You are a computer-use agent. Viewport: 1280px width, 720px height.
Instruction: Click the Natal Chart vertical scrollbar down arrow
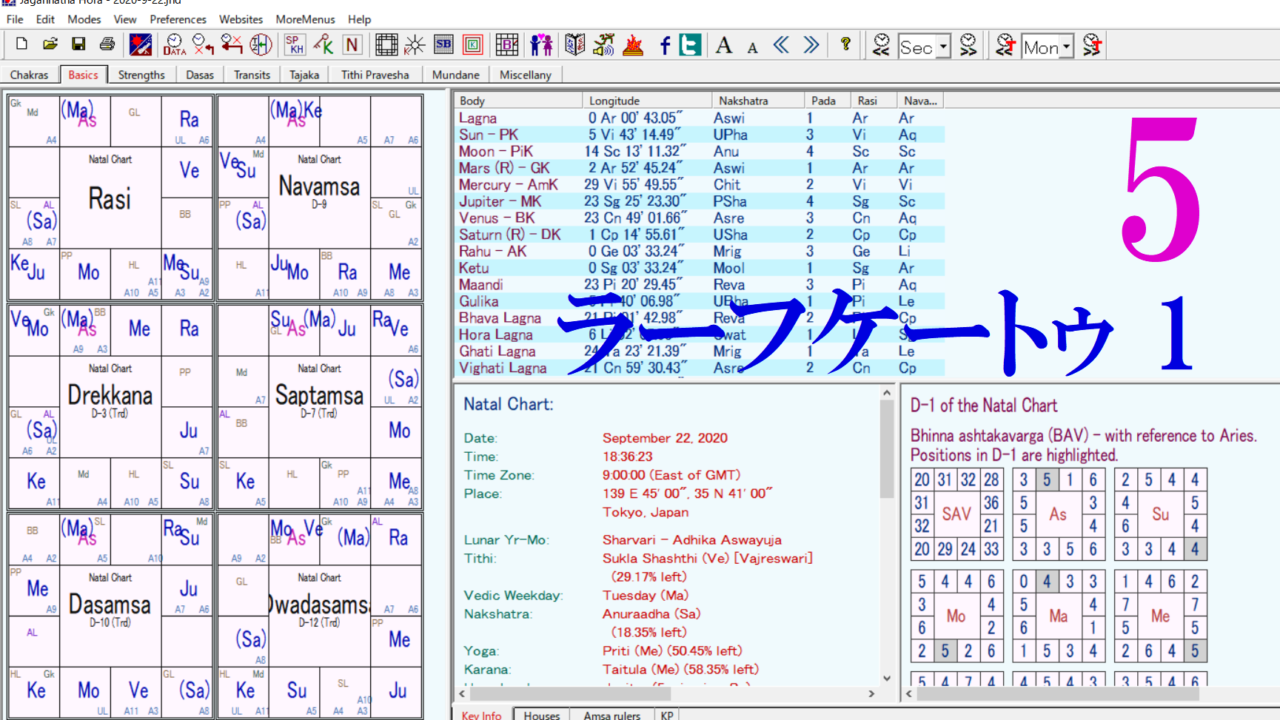(887, 677)
